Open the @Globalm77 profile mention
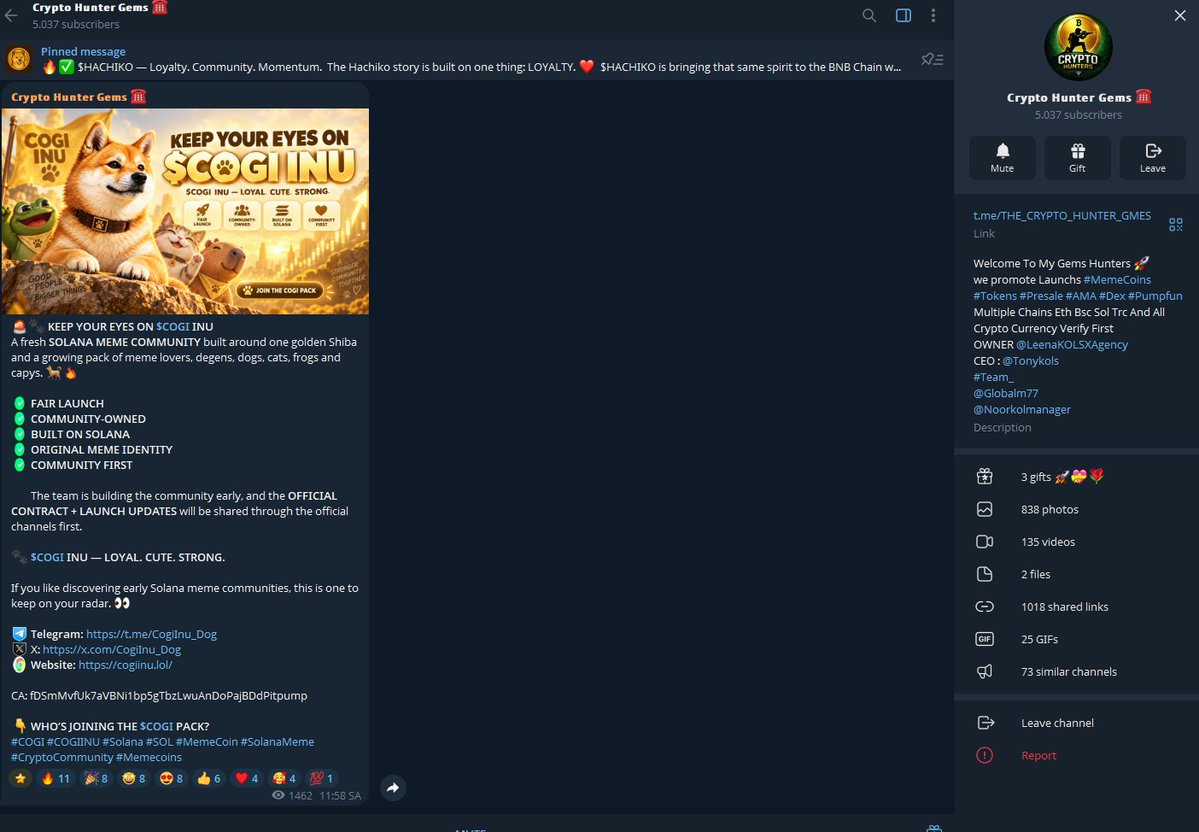The height and width of the screenshot is (832, 1199). [x=1006, y=393]
